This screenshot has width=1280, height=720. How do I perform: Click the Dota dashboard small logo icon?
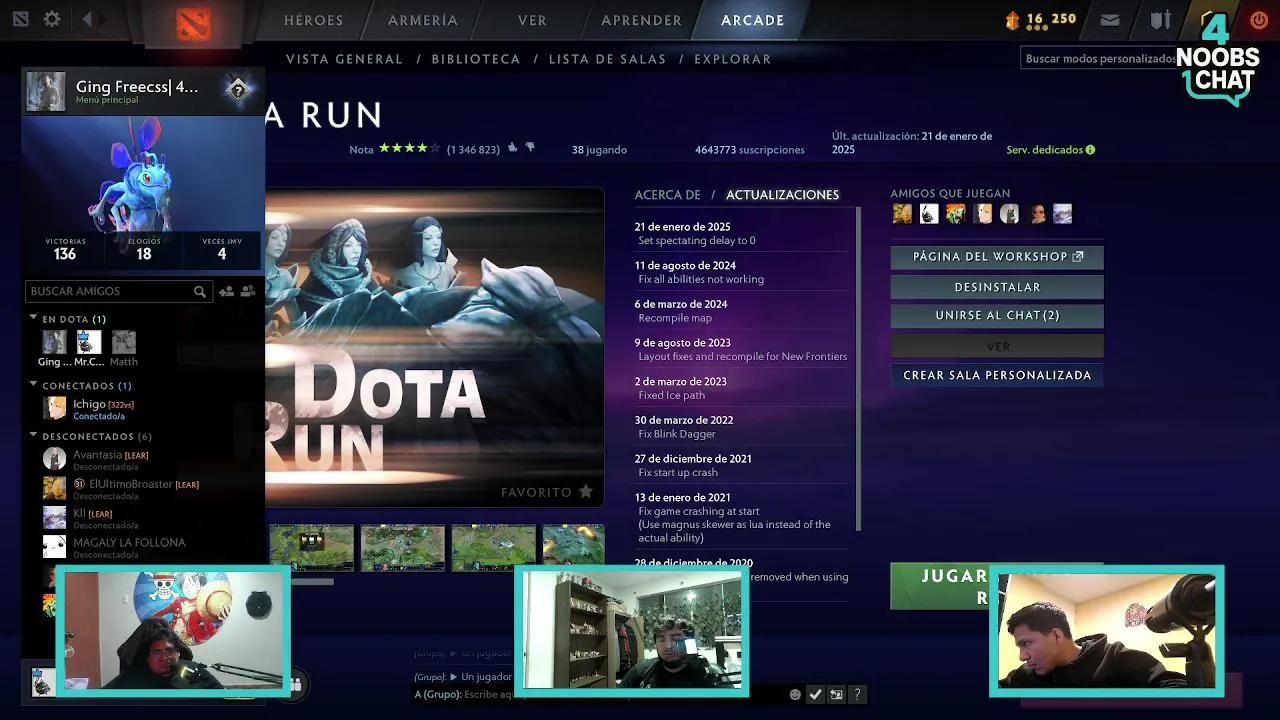coord(20,19)
